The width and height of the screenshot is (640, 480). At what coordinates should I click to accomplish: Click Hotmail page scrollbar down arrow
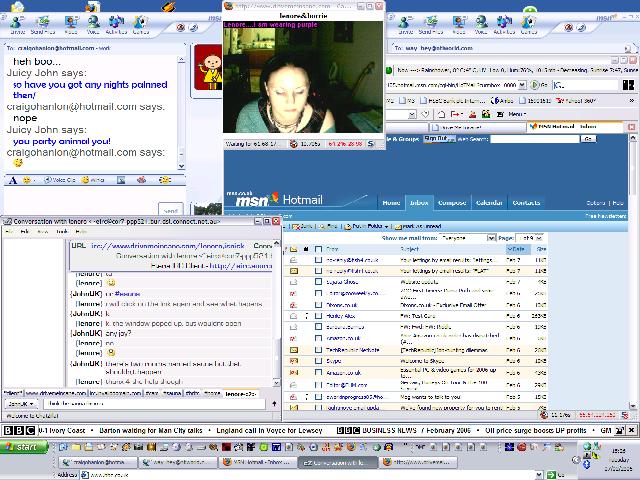[x=633, y=406]
